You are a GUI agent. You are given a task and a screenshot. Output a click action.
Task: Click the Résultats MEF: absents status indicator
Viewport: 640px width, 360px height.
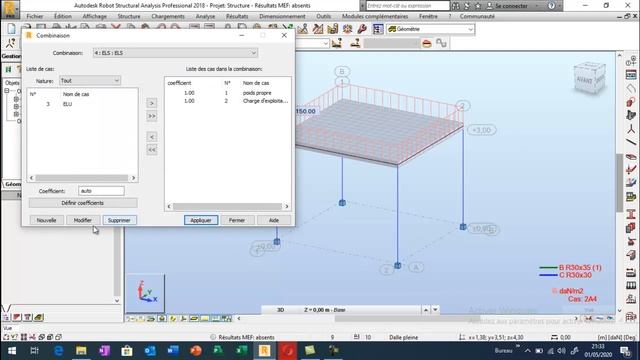click(246, 337)
